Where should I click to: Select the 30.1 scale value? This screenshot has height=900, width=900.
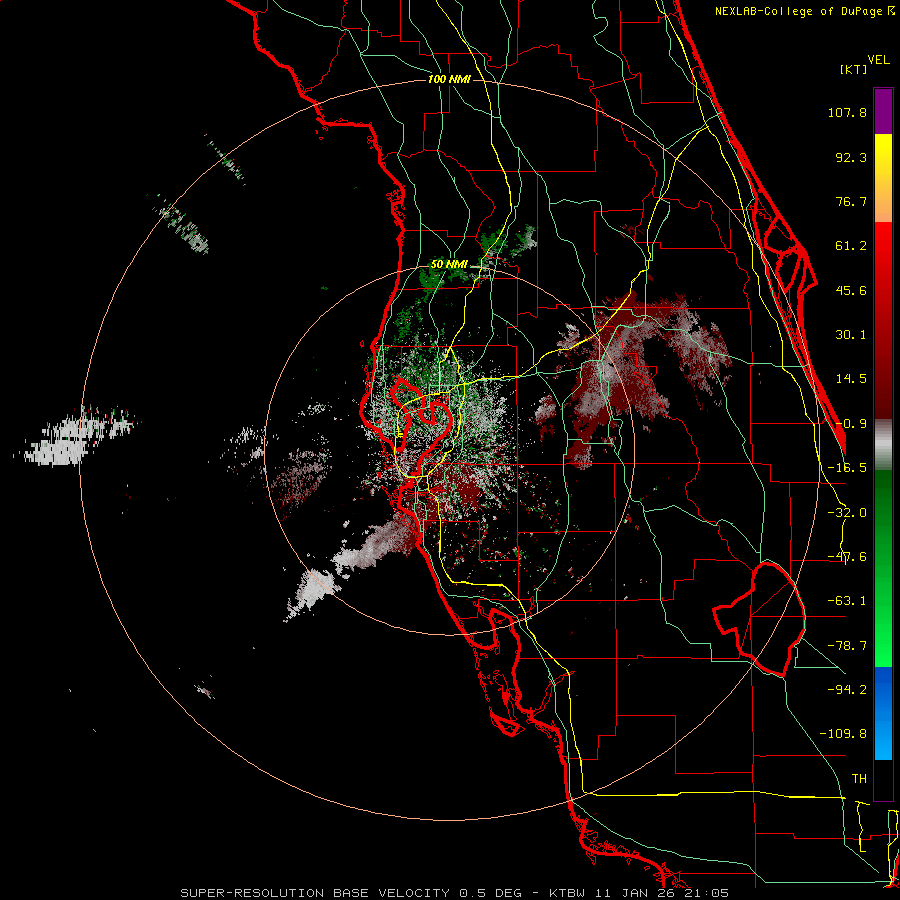coord(851,335)
